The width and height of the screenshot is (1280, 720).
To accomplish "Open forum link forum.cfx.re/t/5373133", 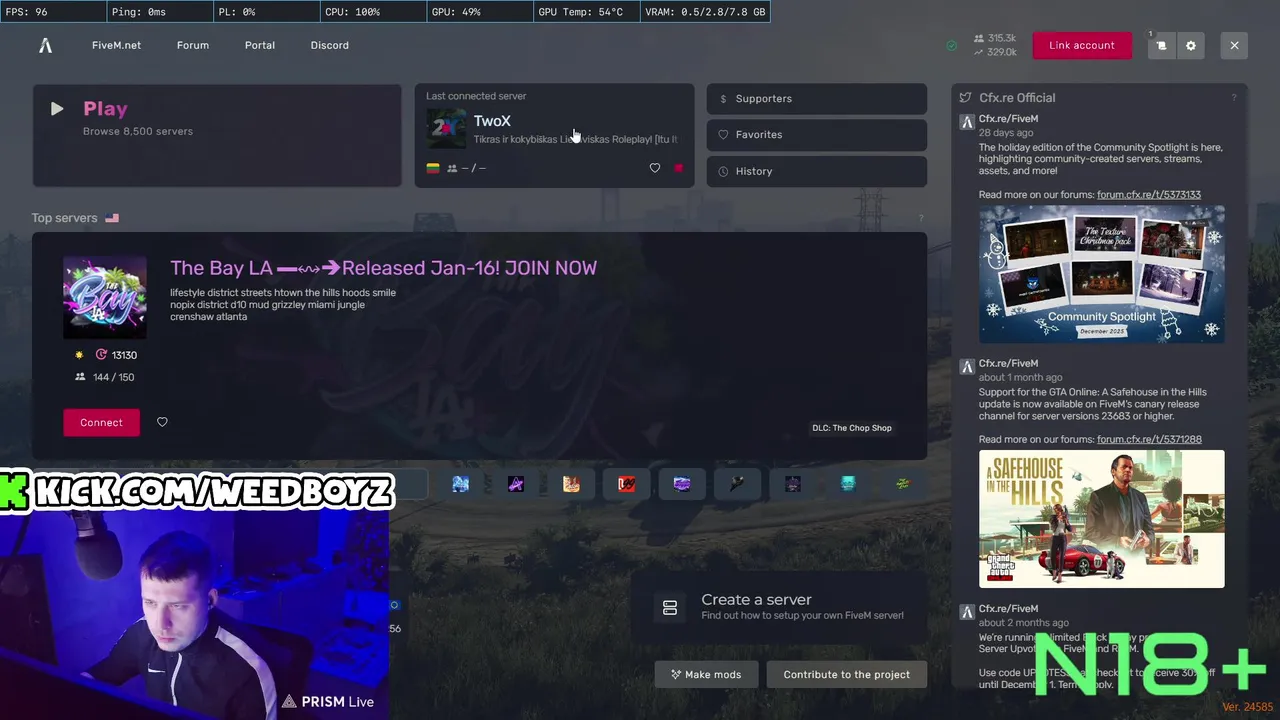I will click(1149, 194).
